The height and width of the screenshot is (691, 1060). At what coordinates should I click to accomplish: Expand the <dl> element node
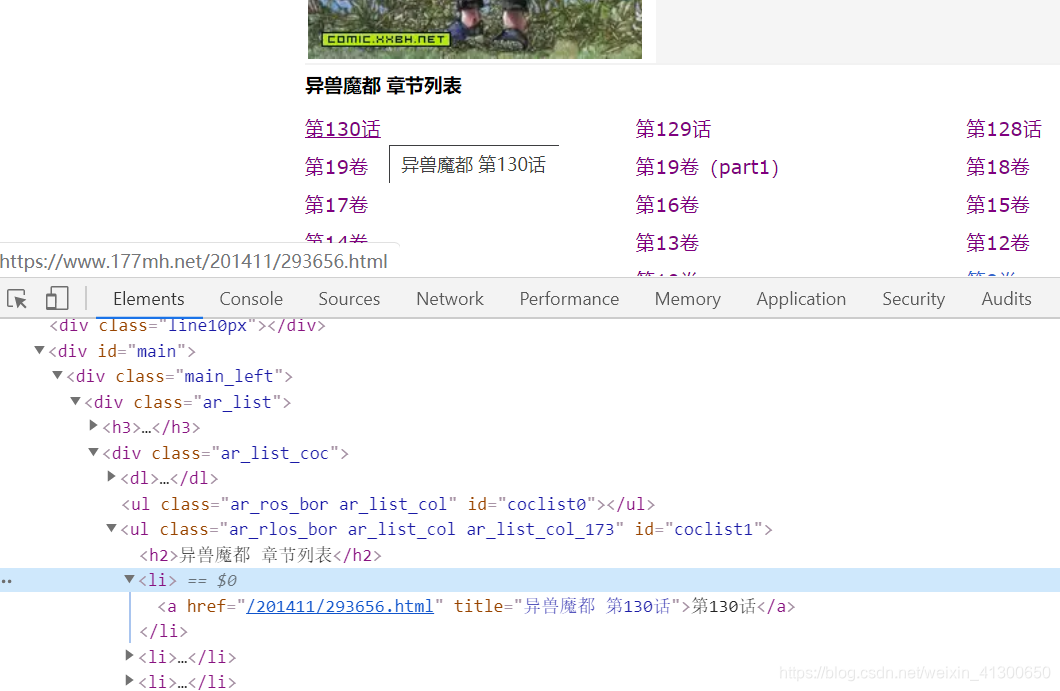point(110,477)
